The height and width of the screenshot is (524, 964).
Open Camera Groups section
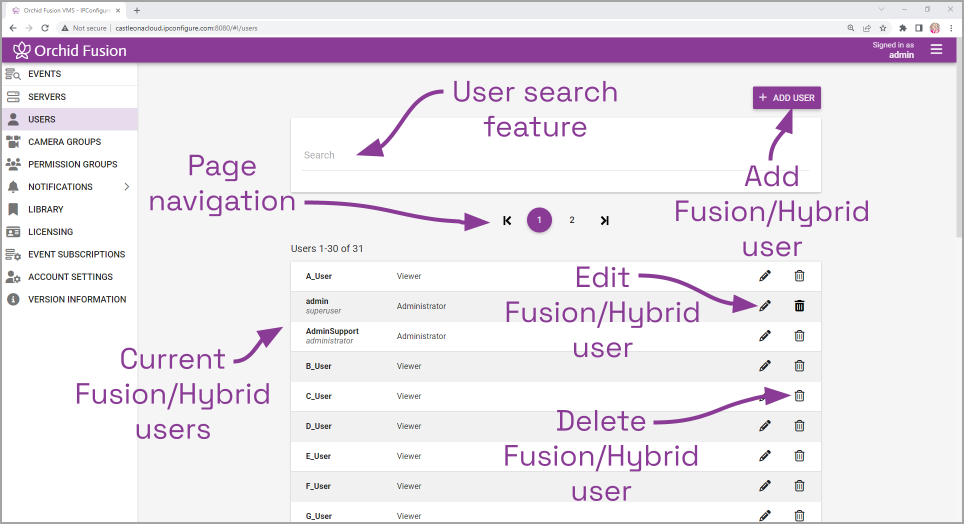point(69,141)
